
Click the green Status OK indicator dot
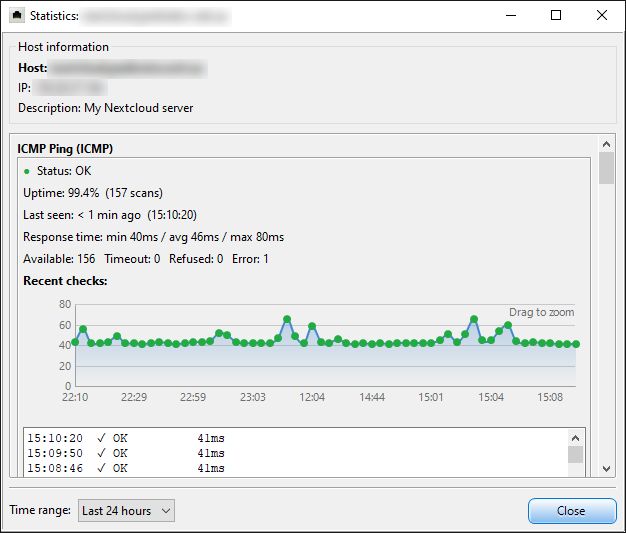click(x=27, y=172)
